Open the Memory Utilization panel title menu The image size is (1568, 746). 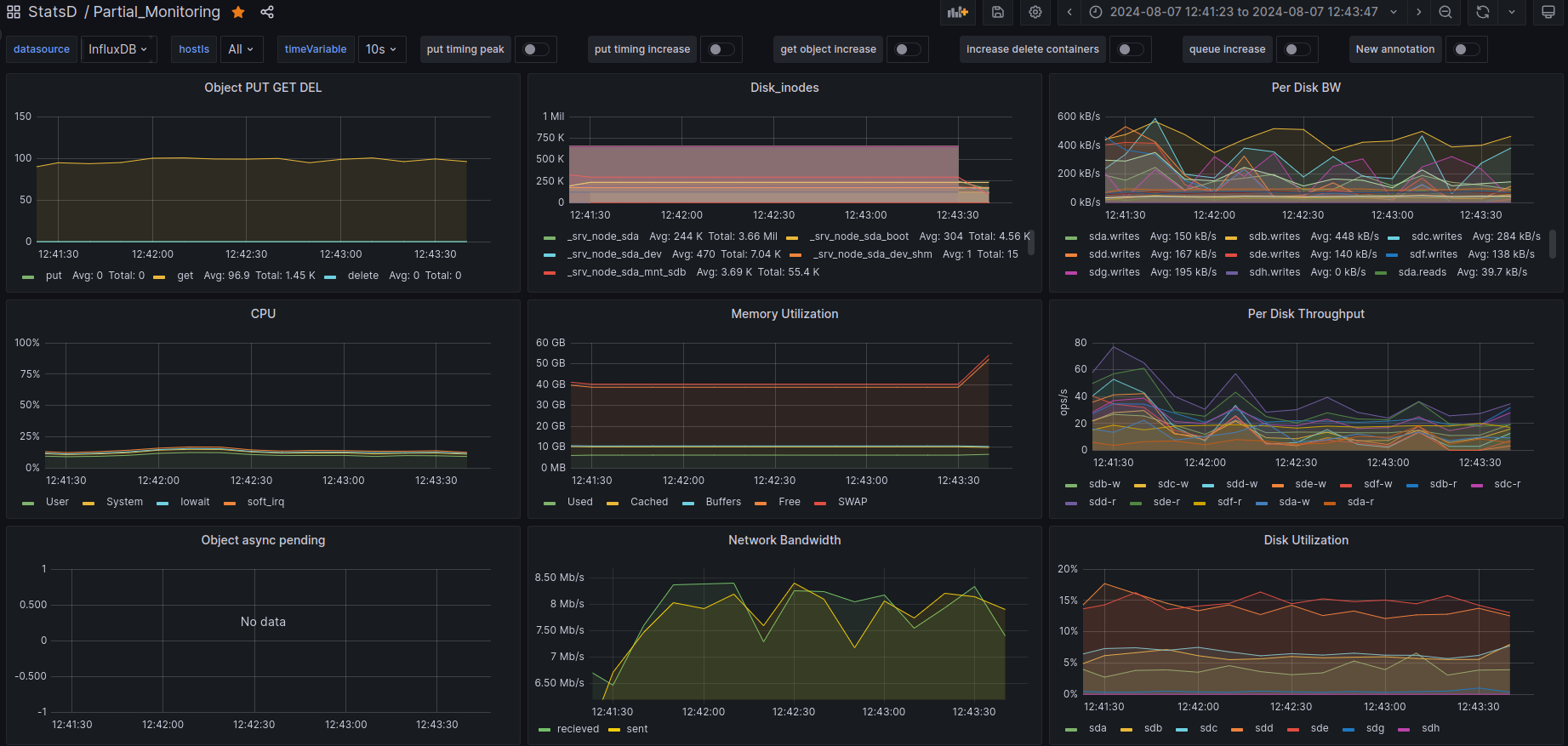pos(784,314)
